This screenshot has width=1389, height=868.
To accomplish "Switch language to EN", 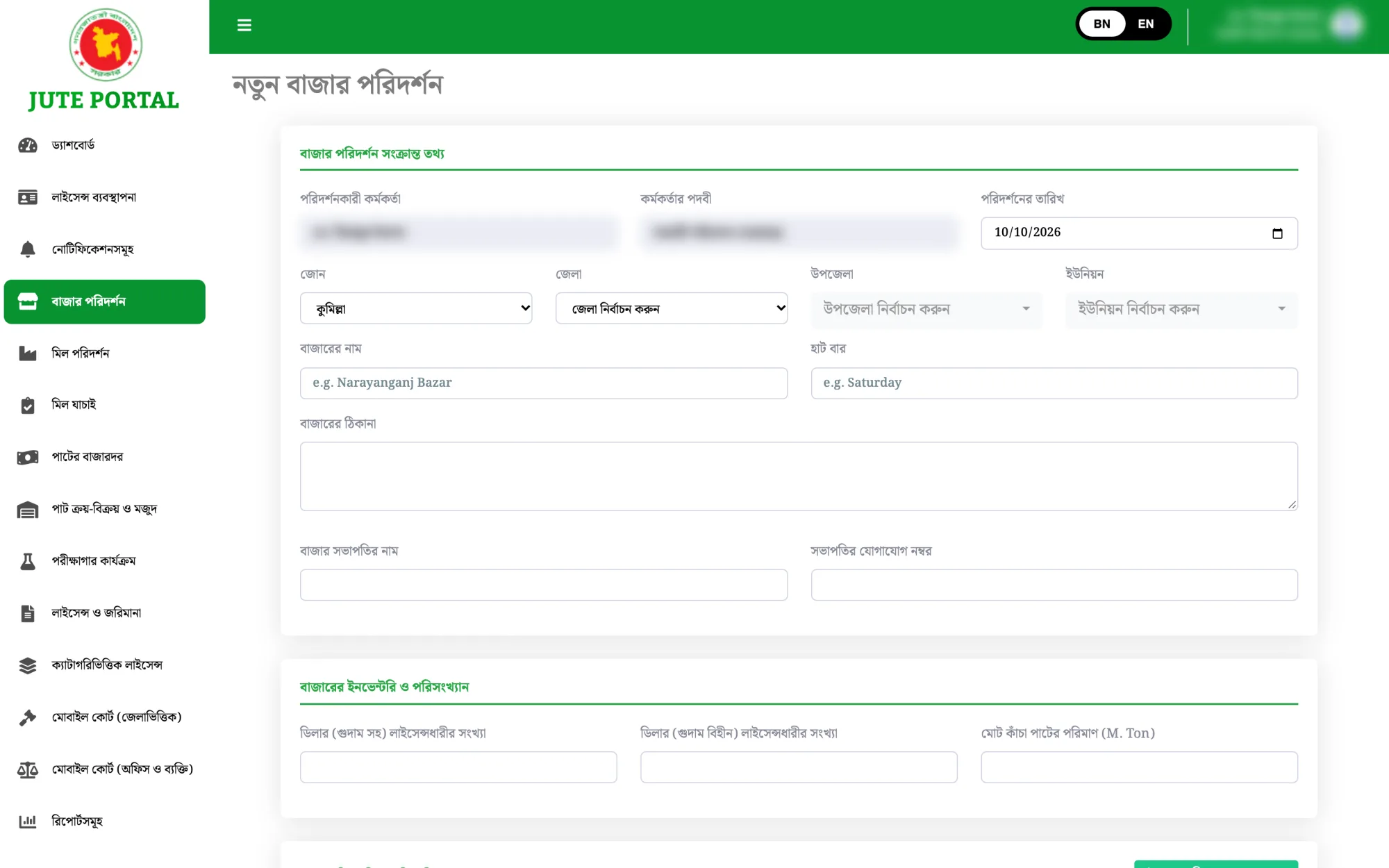I will click(1146, 24).
